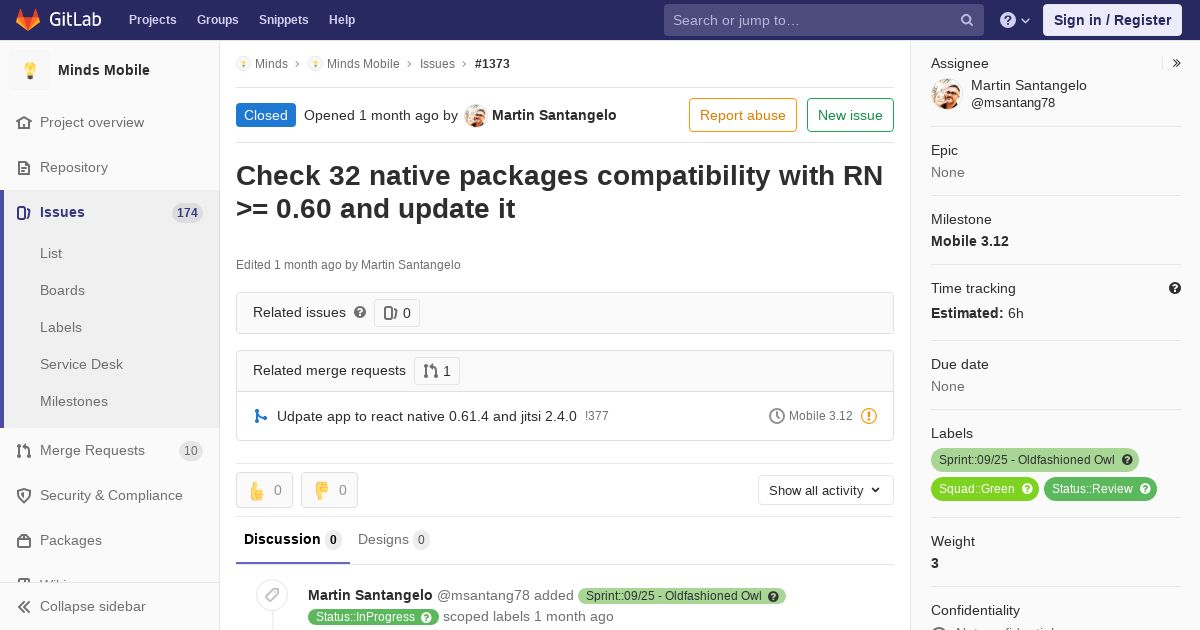Collapse sidebar using double-chevron icon
The width and height of the screenshot is (1200, 630).
click(x=24, y=606)
